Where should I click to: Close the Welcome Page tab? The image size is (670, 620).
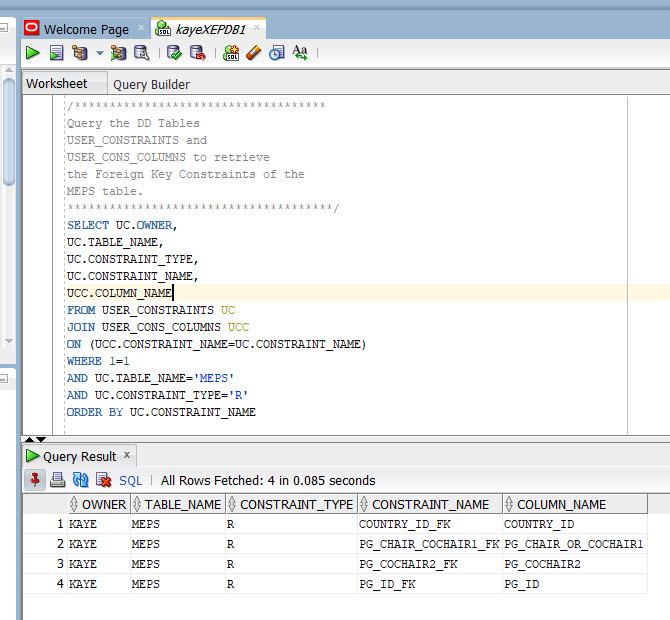click(x=141, y=28)
